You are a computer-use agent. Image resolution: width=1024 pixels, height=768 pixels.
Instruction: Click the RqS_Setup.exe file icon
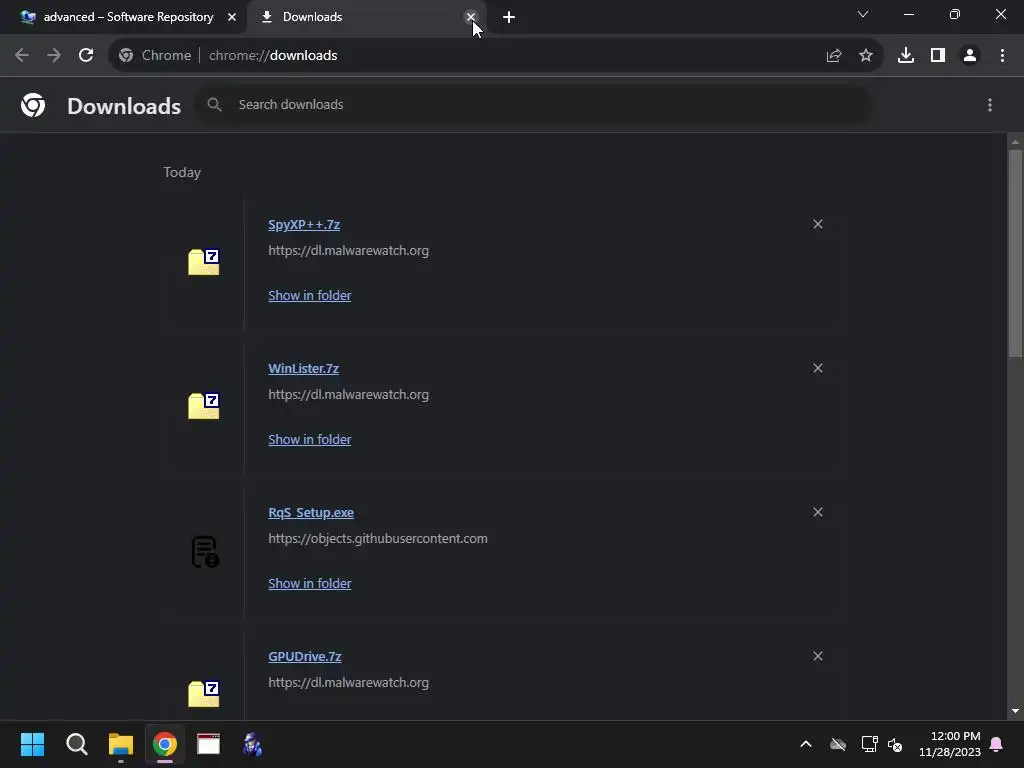(204, 552)
